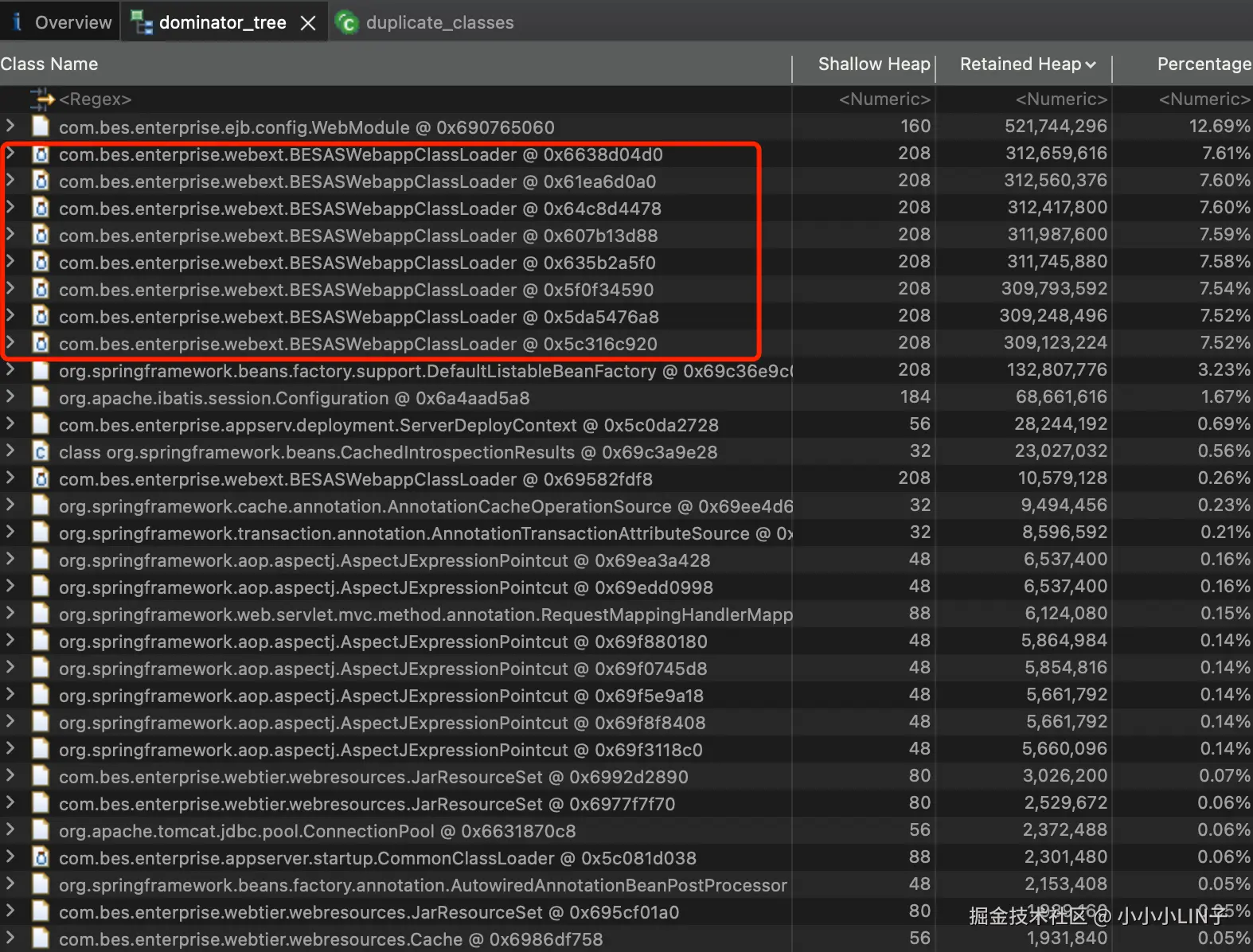Image resolution: width=1253 pixels, height=952 pixels.
Task: Click the Numeric filter under Retained Heap
Action: [x=1061, y=99]
